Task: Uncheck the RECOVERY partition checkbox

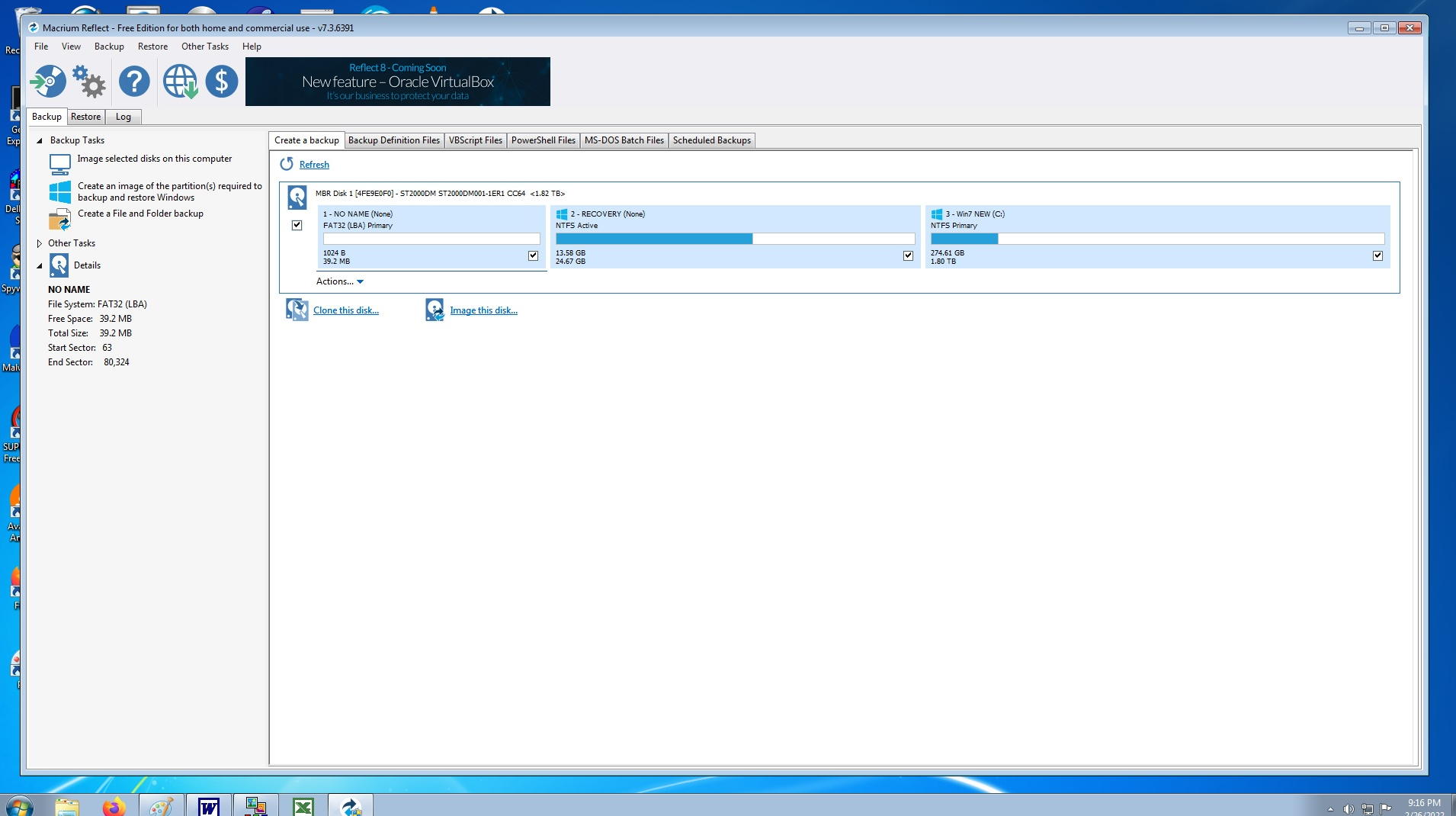Action: (908, 255)
